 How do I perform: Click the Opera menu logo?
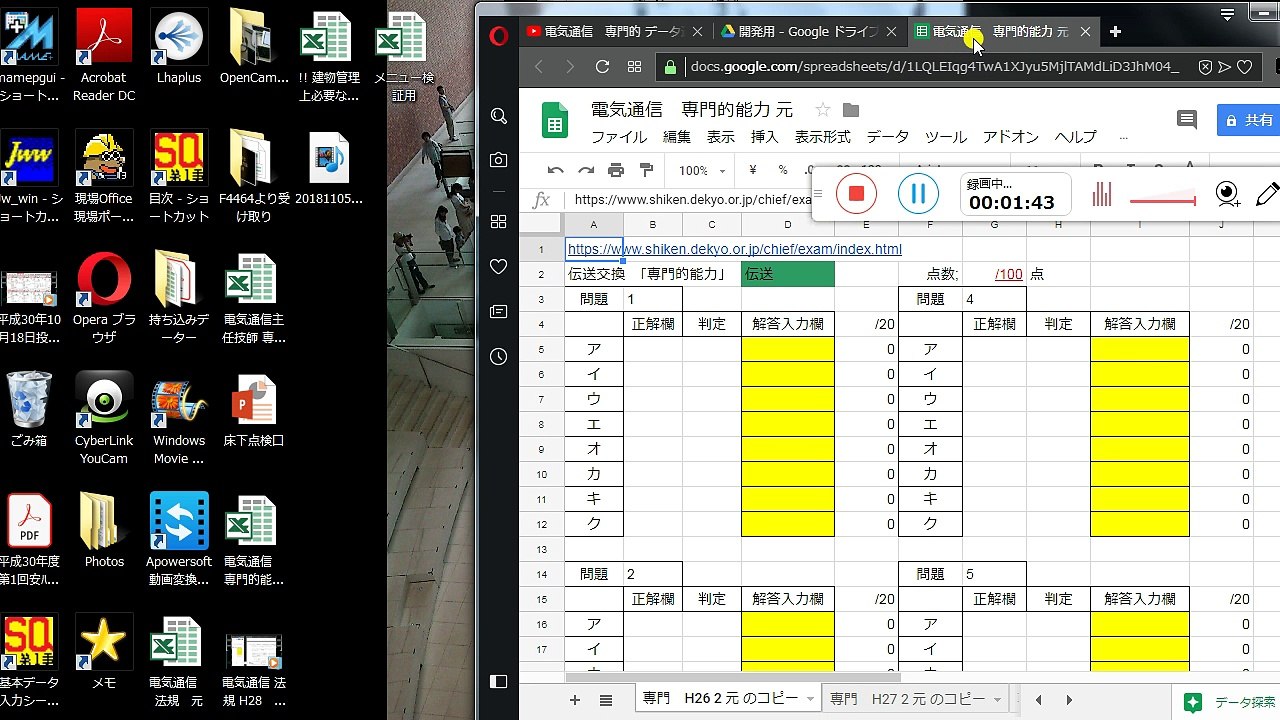(x=499, y=36)
